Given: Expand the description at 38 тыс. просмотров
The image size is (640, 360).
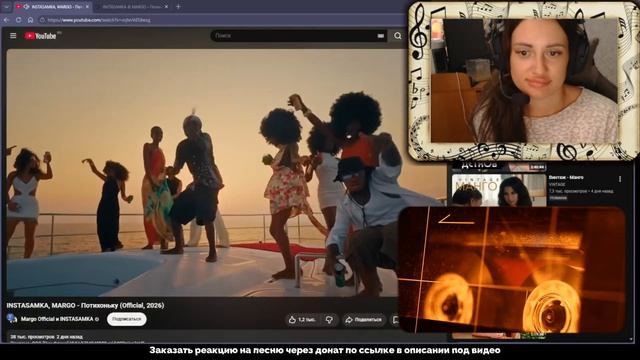Looking at the screenshot, I should pos(47,337).
